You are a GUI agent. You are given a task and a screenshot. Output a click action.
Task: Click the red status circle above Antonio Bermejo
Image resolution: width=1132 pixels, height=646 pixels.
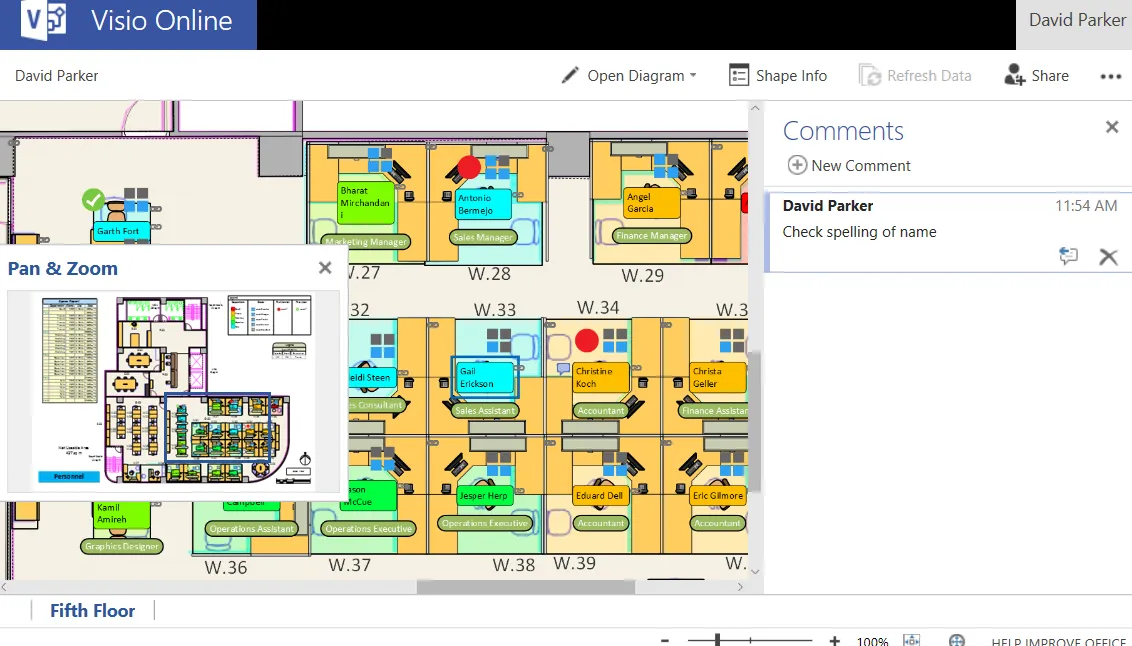[469, 167]
